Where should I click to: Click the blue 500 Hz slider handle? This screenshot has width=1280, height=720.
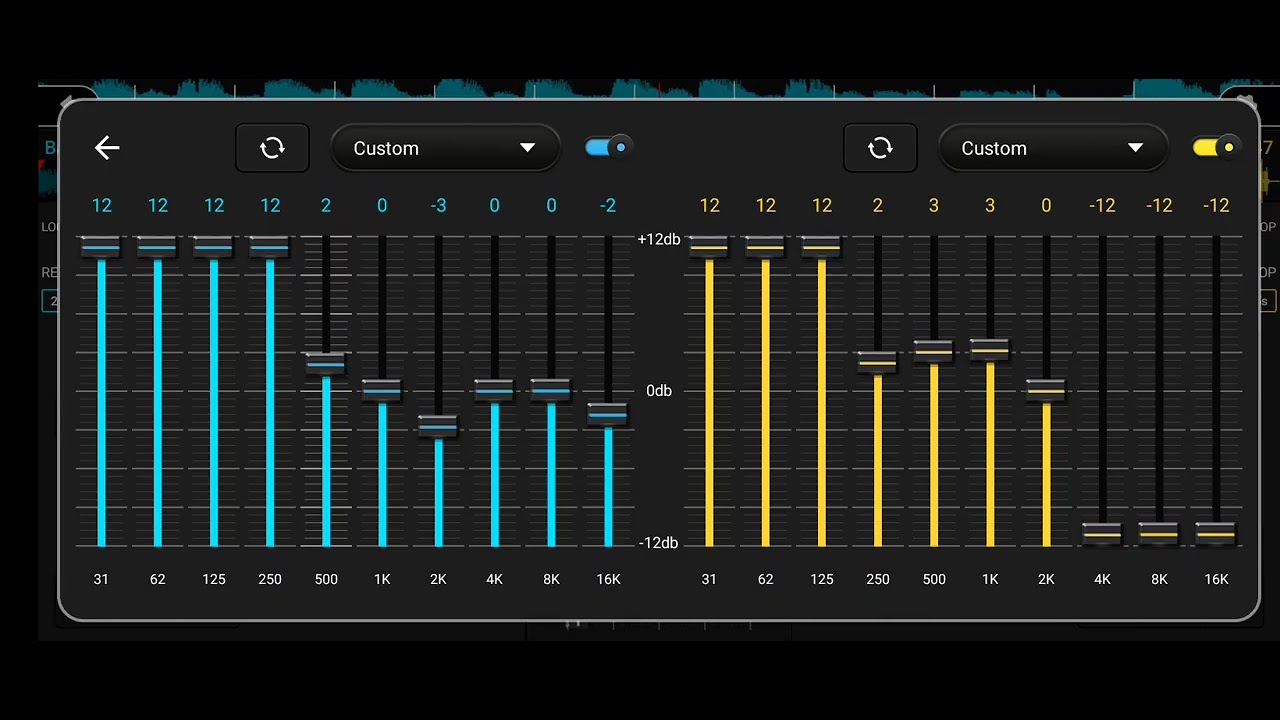coord(326,364)
